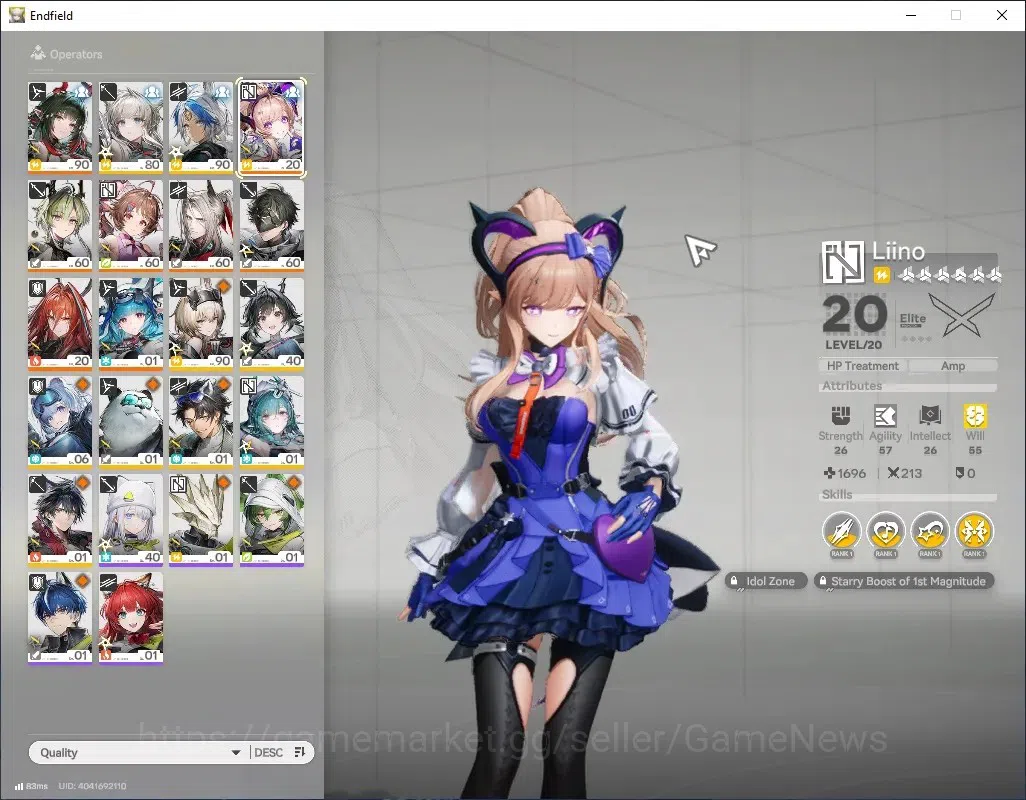Viewport: 1026px width, 800px height.
Task: Click the six-star rarity indicator
Action: coord(949,275)
